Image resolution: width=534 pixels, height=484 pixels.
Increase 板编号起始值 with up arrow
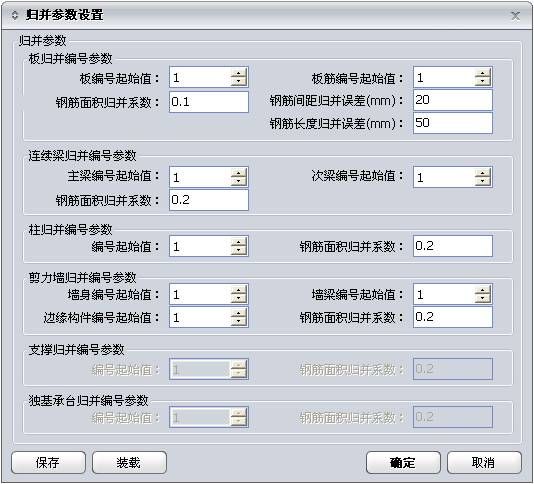(x=238, y=73)
